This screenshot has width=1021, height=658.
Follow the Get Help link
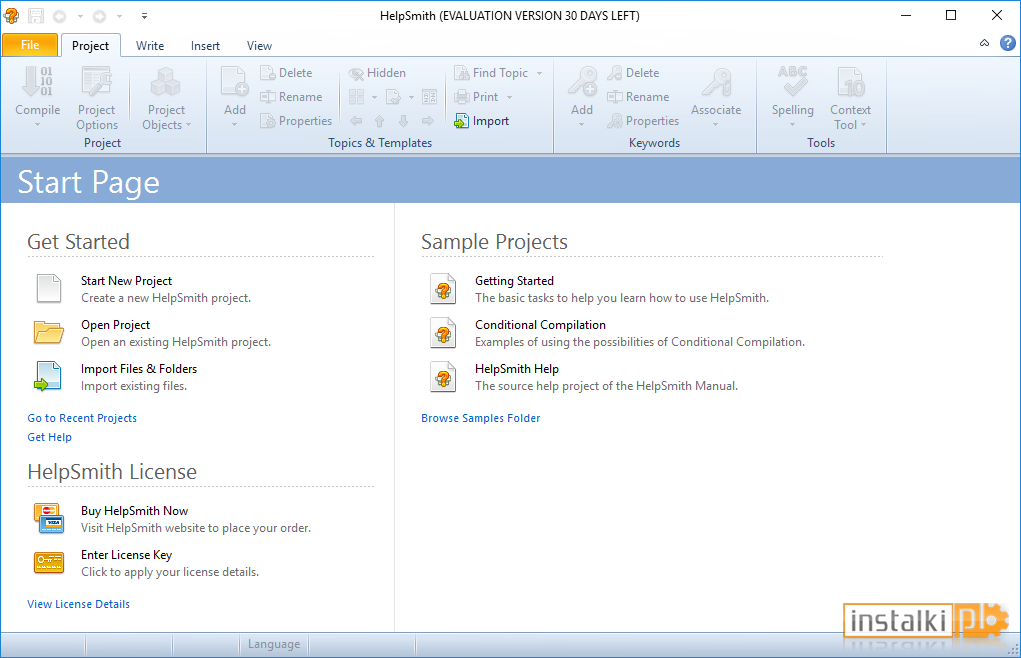pos(49,437)
